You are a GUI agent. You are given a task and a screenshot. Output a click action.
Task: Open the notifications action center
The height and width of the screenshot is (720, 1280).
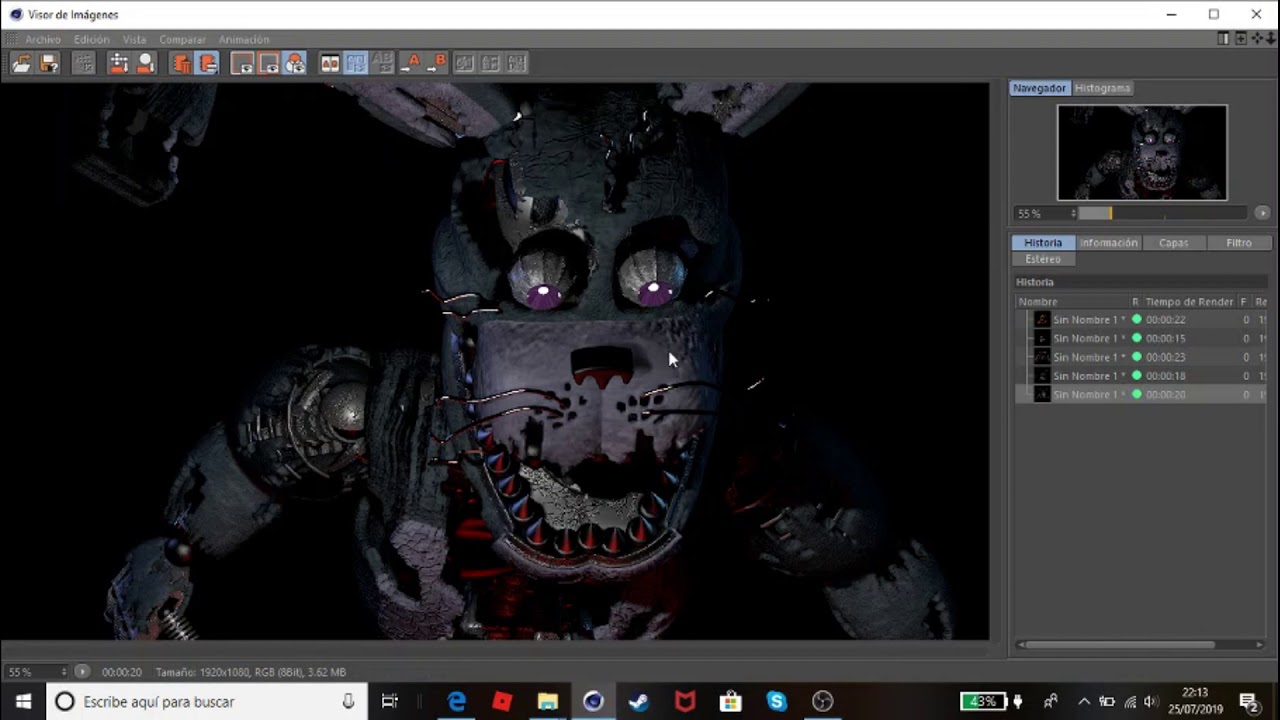coord(1248,702)
